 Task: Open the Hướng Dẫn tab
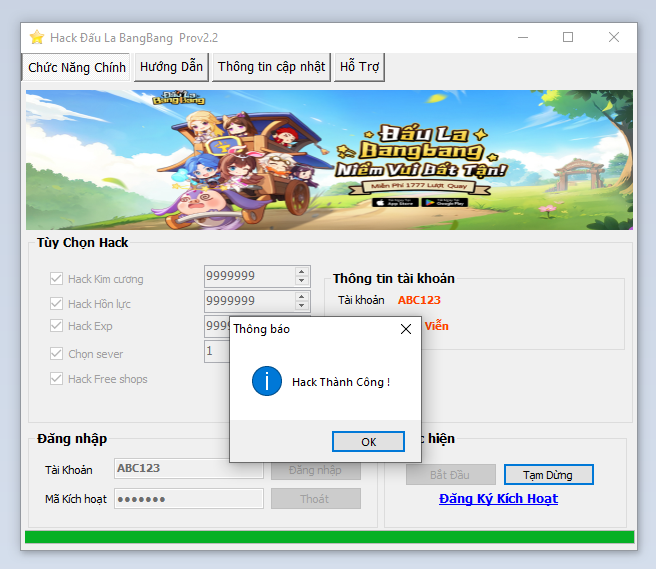(x=171, y=67)
